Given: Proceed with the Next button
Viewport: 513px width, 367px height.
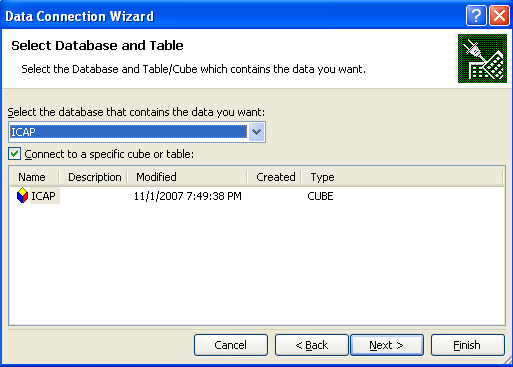Looking at the screenshot, I should coord(387,345).
